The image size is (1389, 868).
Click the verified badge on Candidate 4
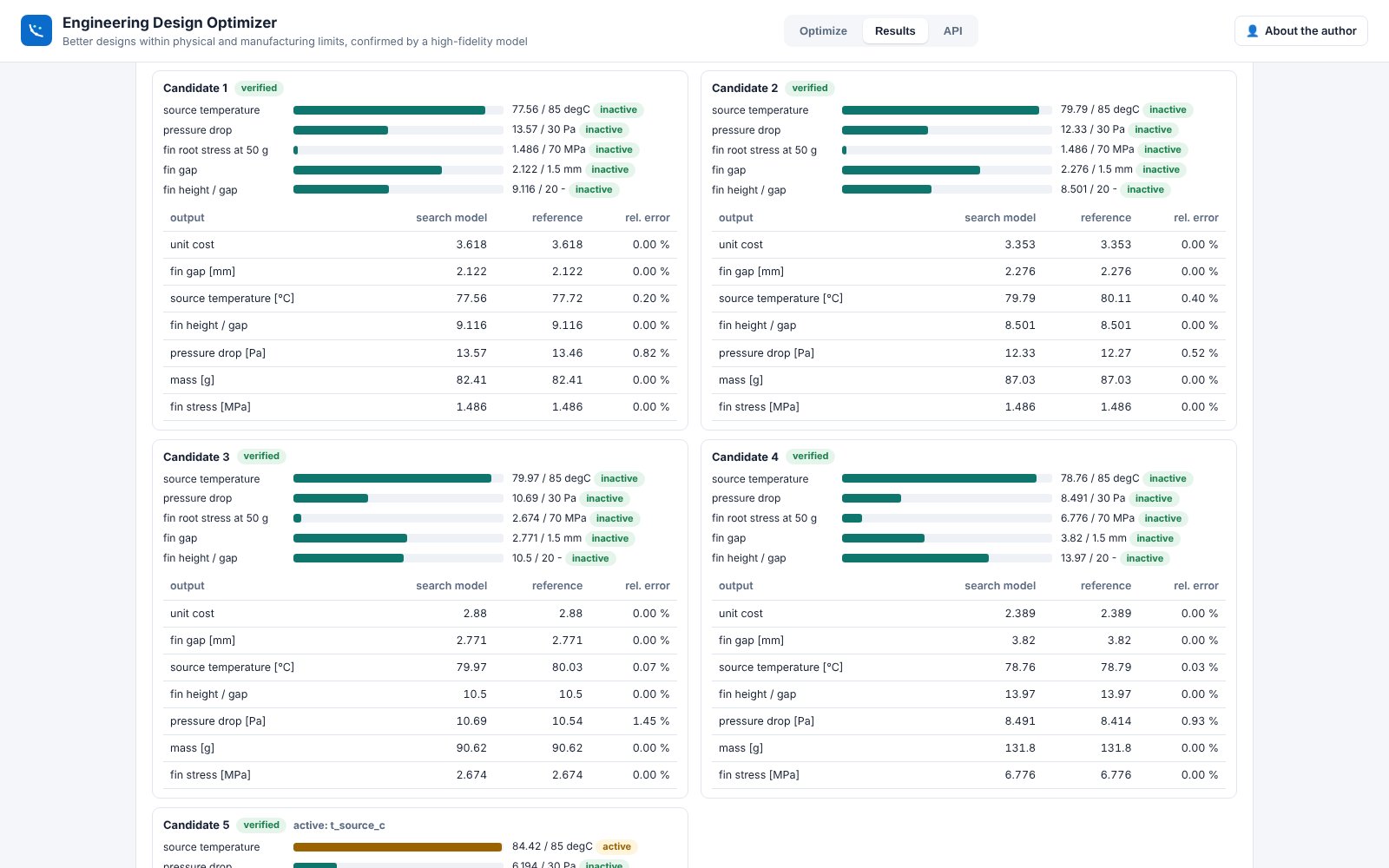click(x=811, y=457)
